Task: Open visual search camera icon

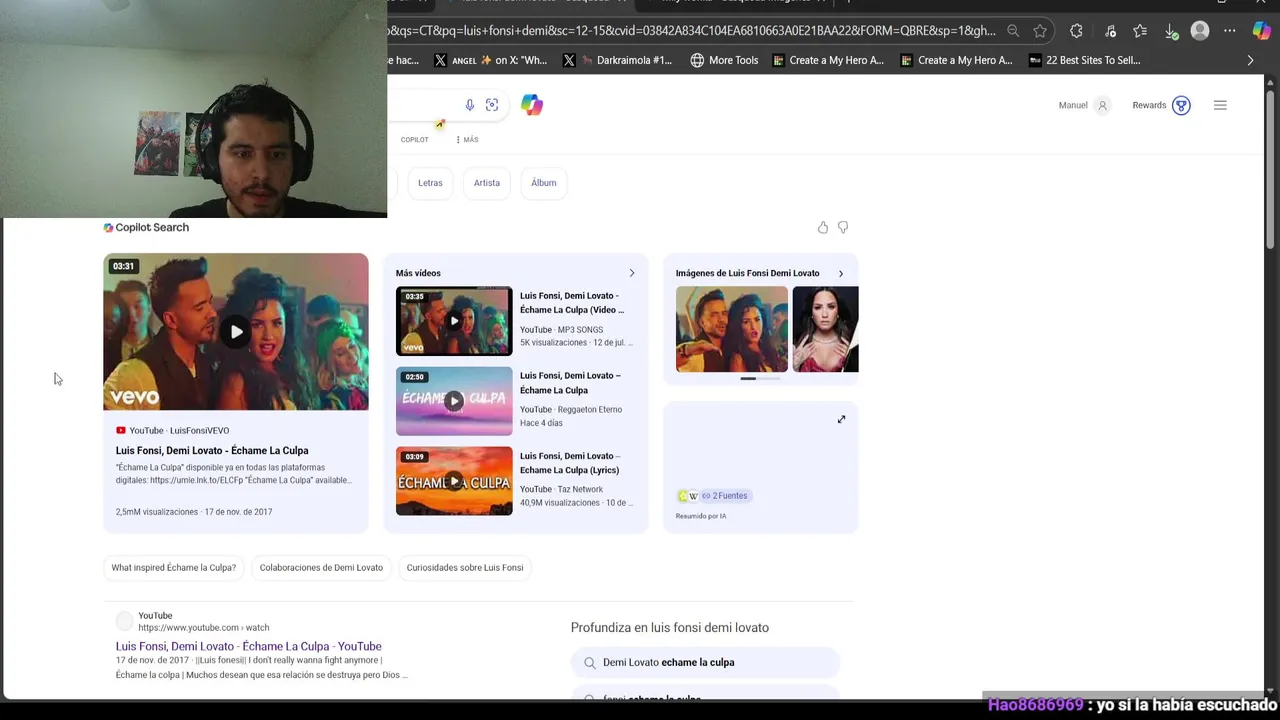Action: click(492, 105)
